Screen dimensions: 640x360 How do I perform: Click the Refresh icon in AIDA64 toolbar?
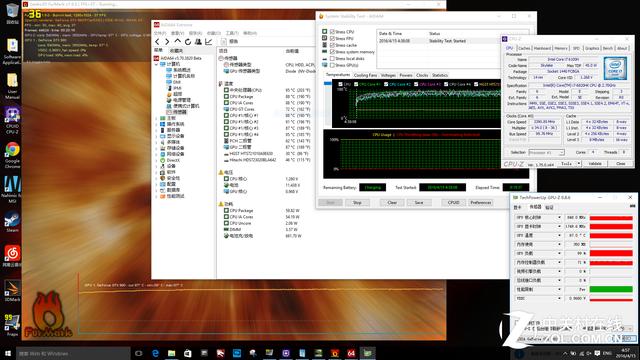pos(188,42)
